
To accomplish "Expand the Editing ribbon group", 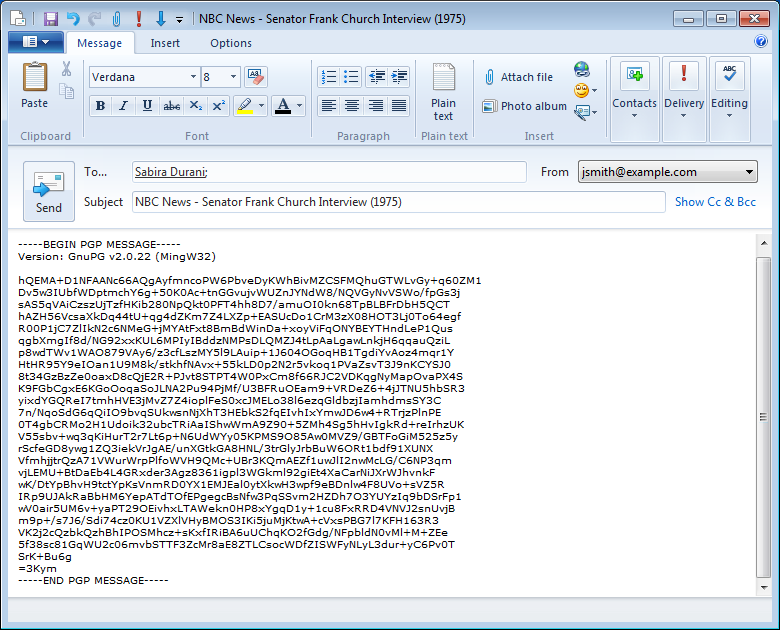I will (x=729, y=99).
